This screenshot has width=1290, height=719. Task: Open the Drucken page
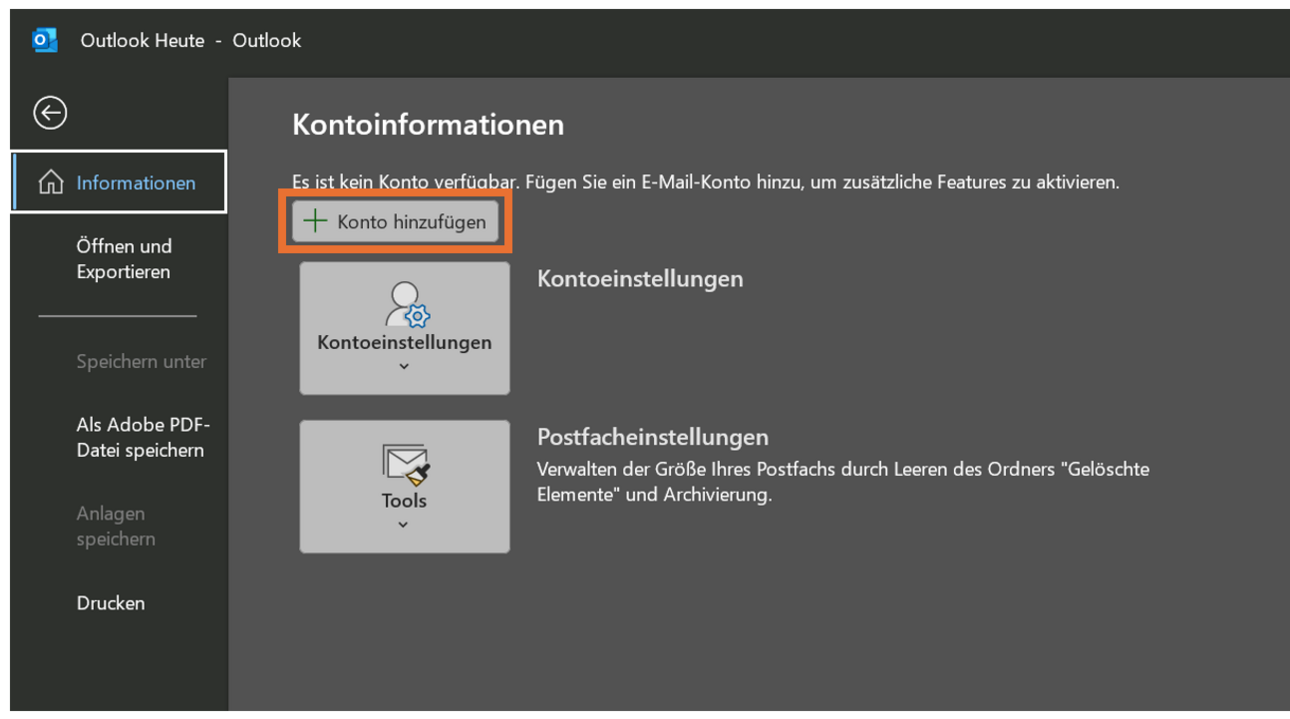[111, 603]
